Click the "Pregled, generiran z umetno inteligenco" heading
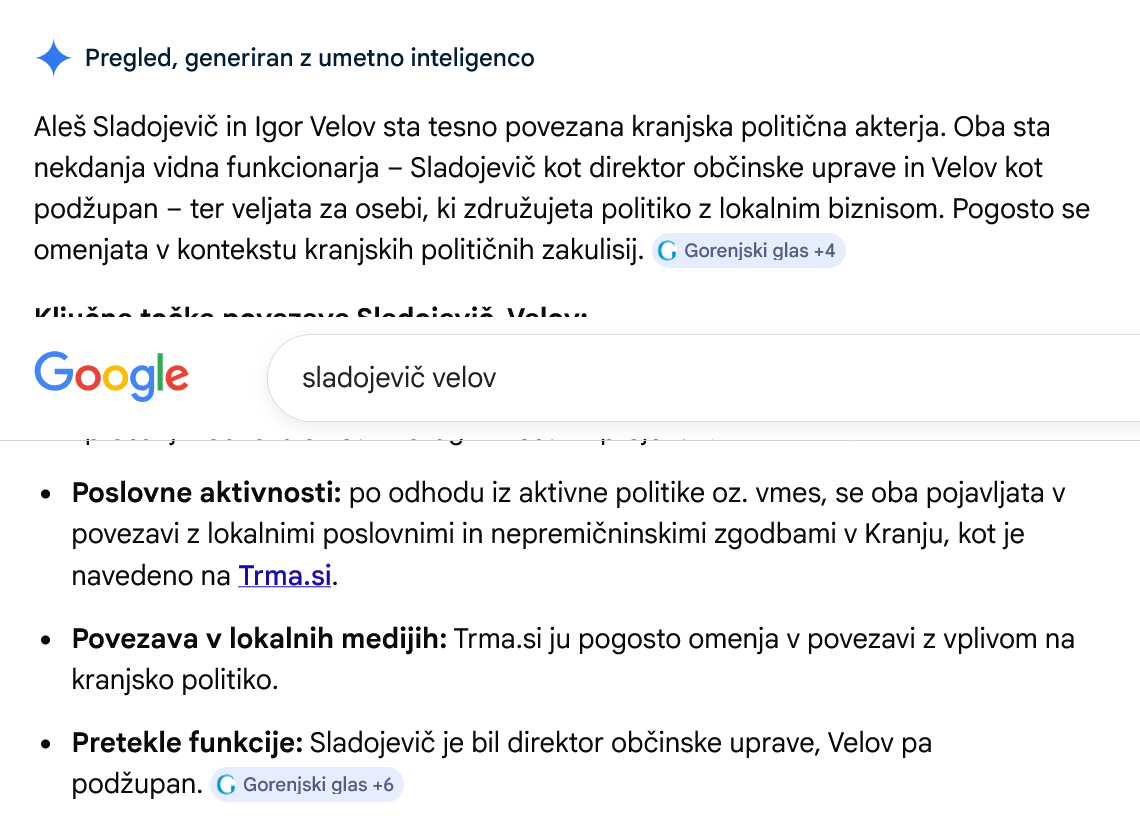Screen dimensions: 1140x840 [309, 59]
